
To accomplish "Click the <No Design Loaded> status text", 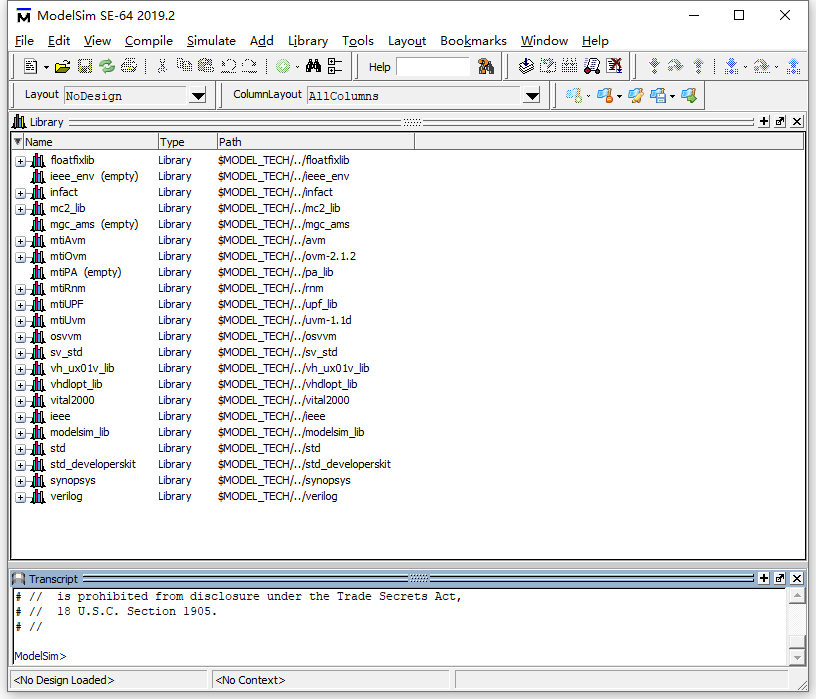I will 63,680.
